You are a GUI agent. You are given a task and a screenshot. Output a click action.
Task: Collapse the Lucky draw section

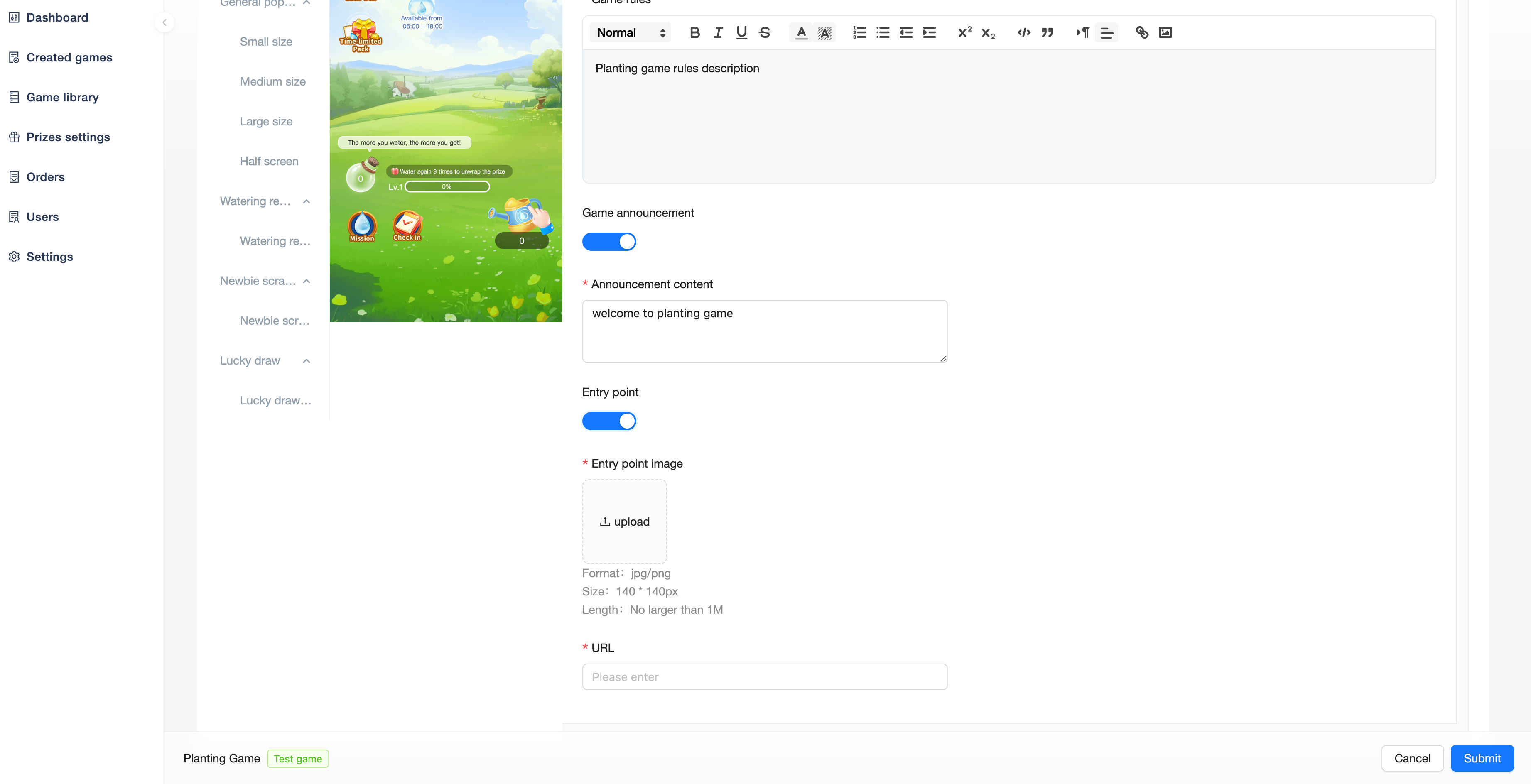coord(306,361)
